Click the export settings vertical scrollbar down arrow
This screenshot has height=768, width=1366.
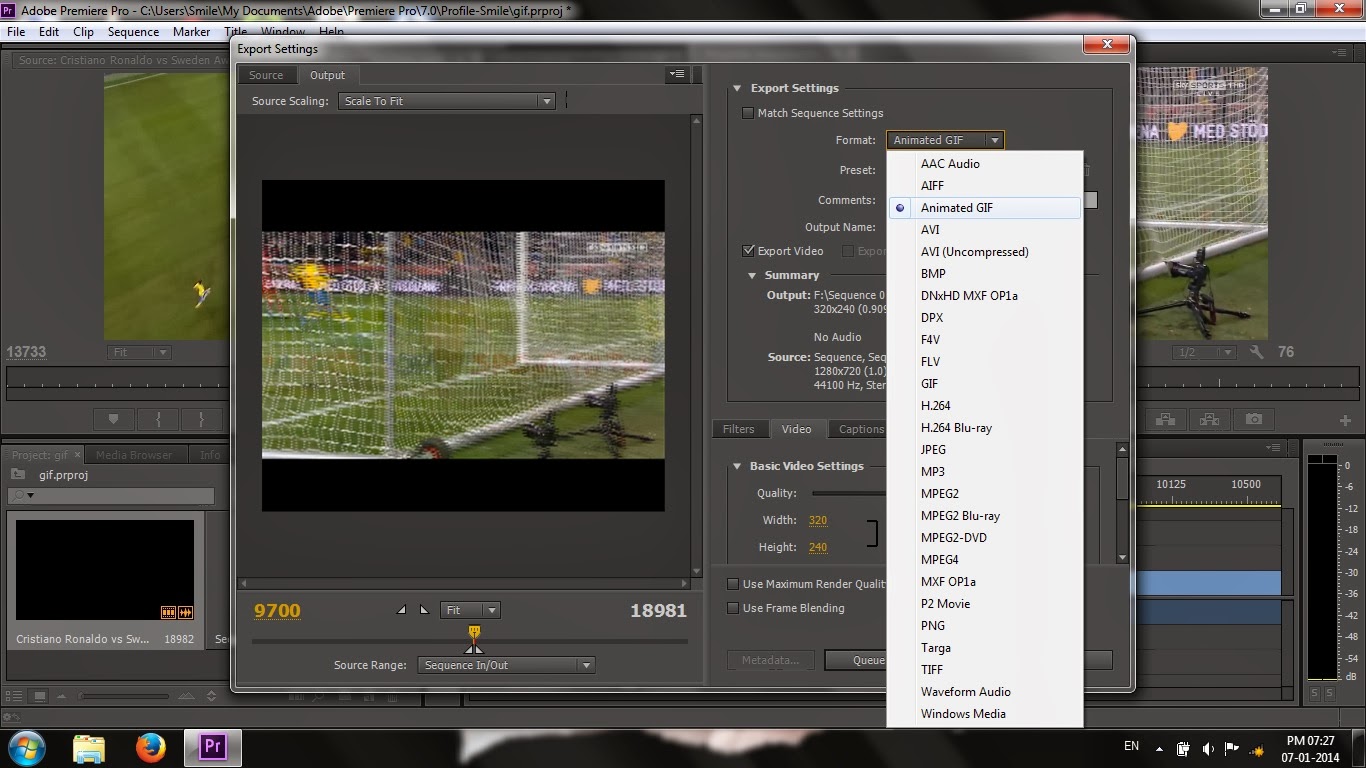coord(1122,557)
